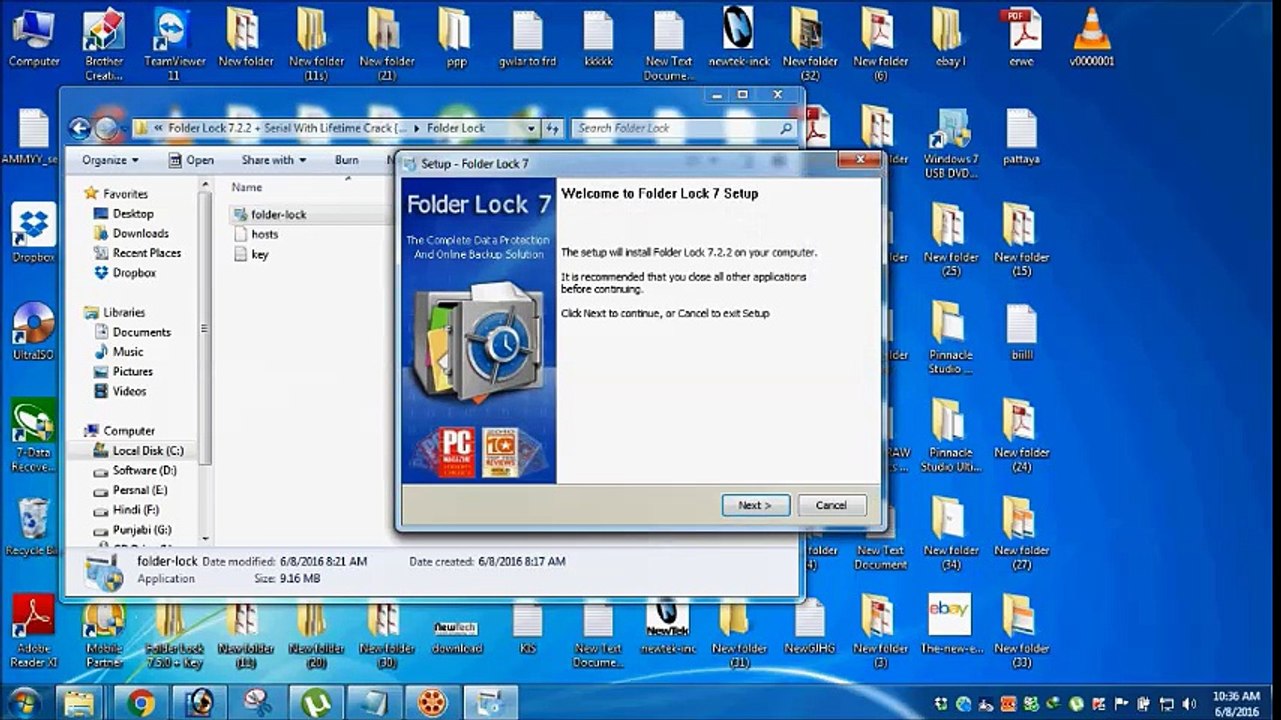Select the biilll file on desktop
Image resolution: width=1281 pixels, height=720 pixels.
click(1021, 331)
